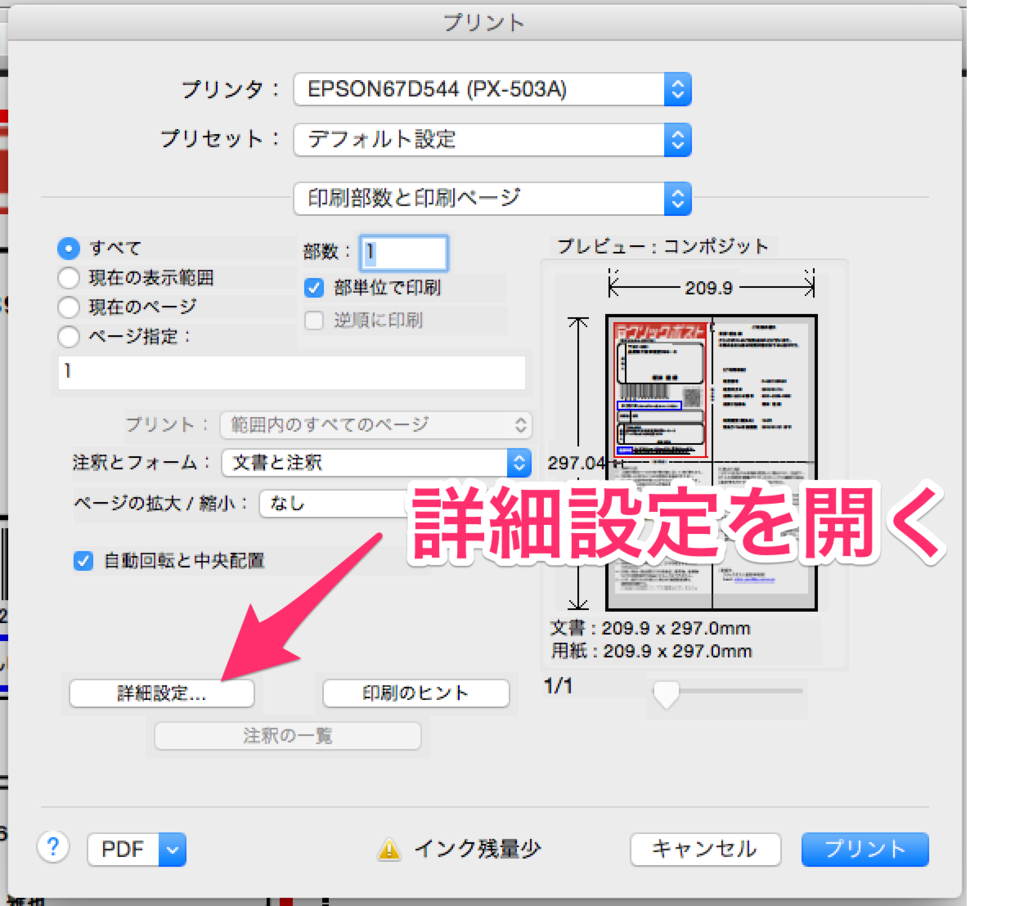Image resolution: width=1024 pixels, height=906 pixels.
Task: Click the page preview slider handle
Action: click(666, 694)
